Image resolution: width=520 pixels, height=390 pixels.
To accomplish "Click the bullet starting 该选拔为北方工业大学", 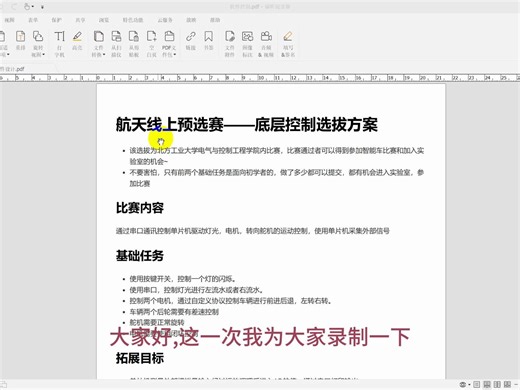I will point(277,156).
